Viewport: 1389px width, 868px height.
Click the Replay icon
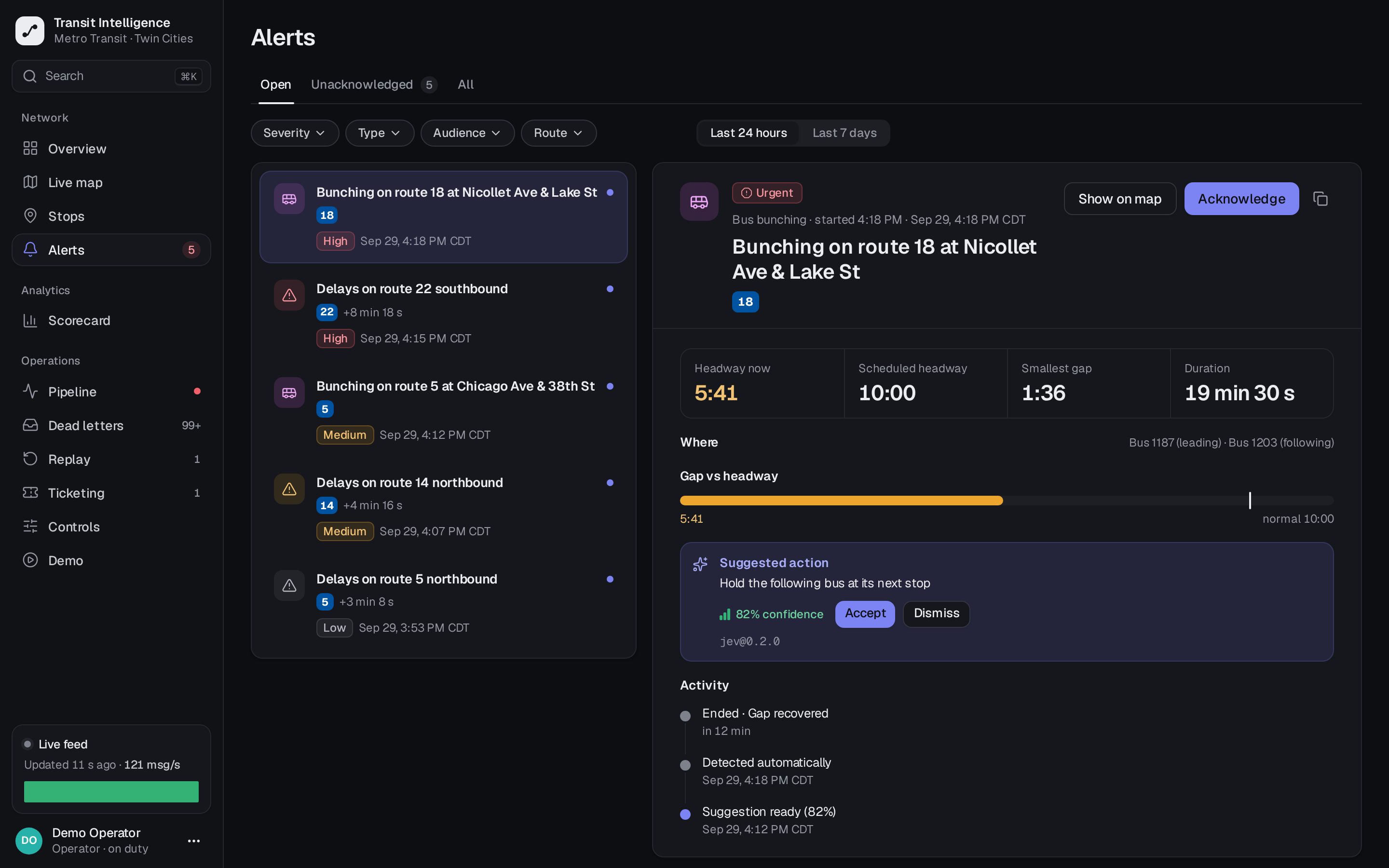click(30, 459)
